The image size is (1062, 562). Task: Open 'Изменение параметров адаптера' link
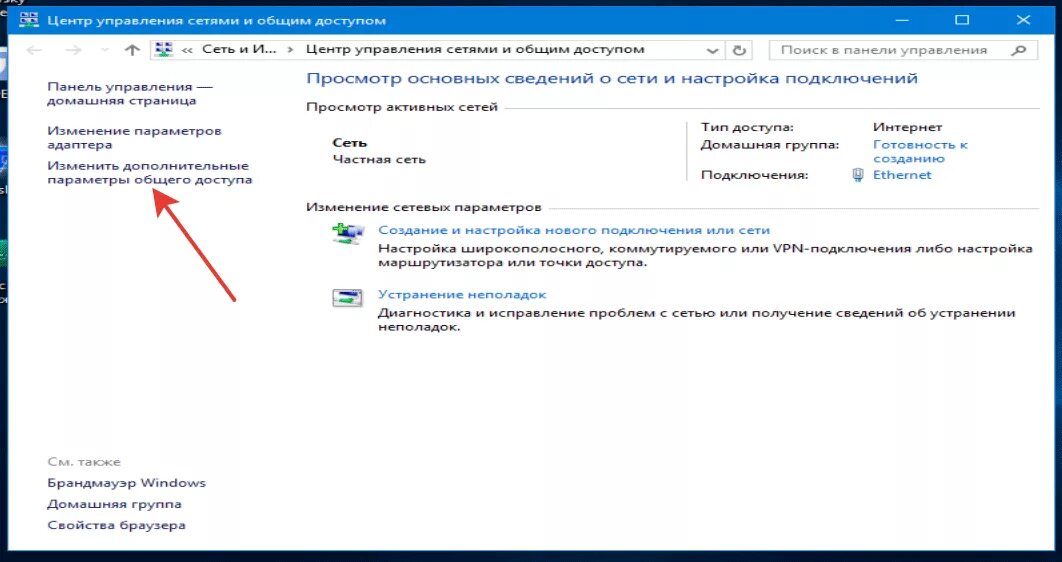(x=134, y=137)
